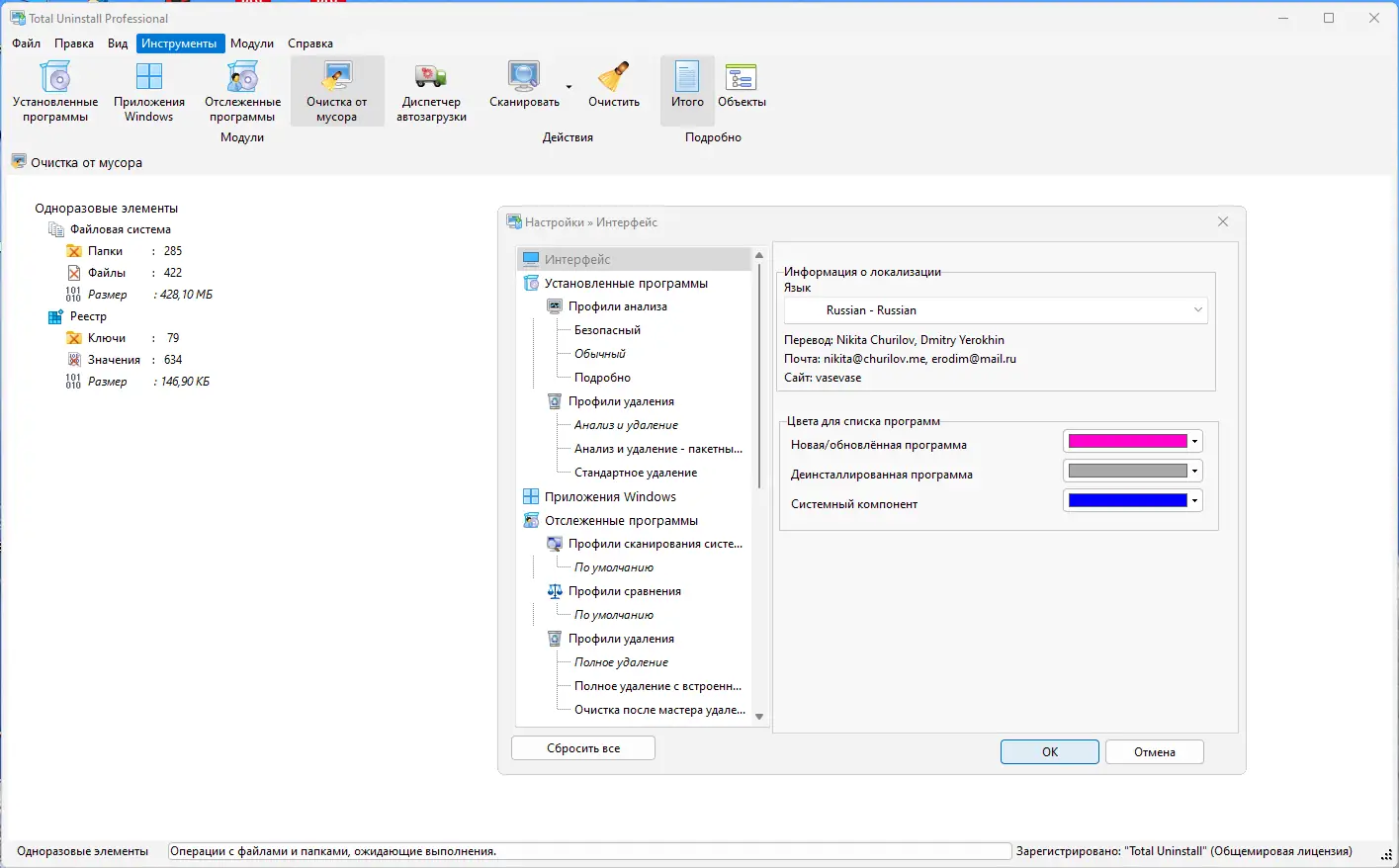
Task: Open the Модули menu
Action: (x=252, y=43)
